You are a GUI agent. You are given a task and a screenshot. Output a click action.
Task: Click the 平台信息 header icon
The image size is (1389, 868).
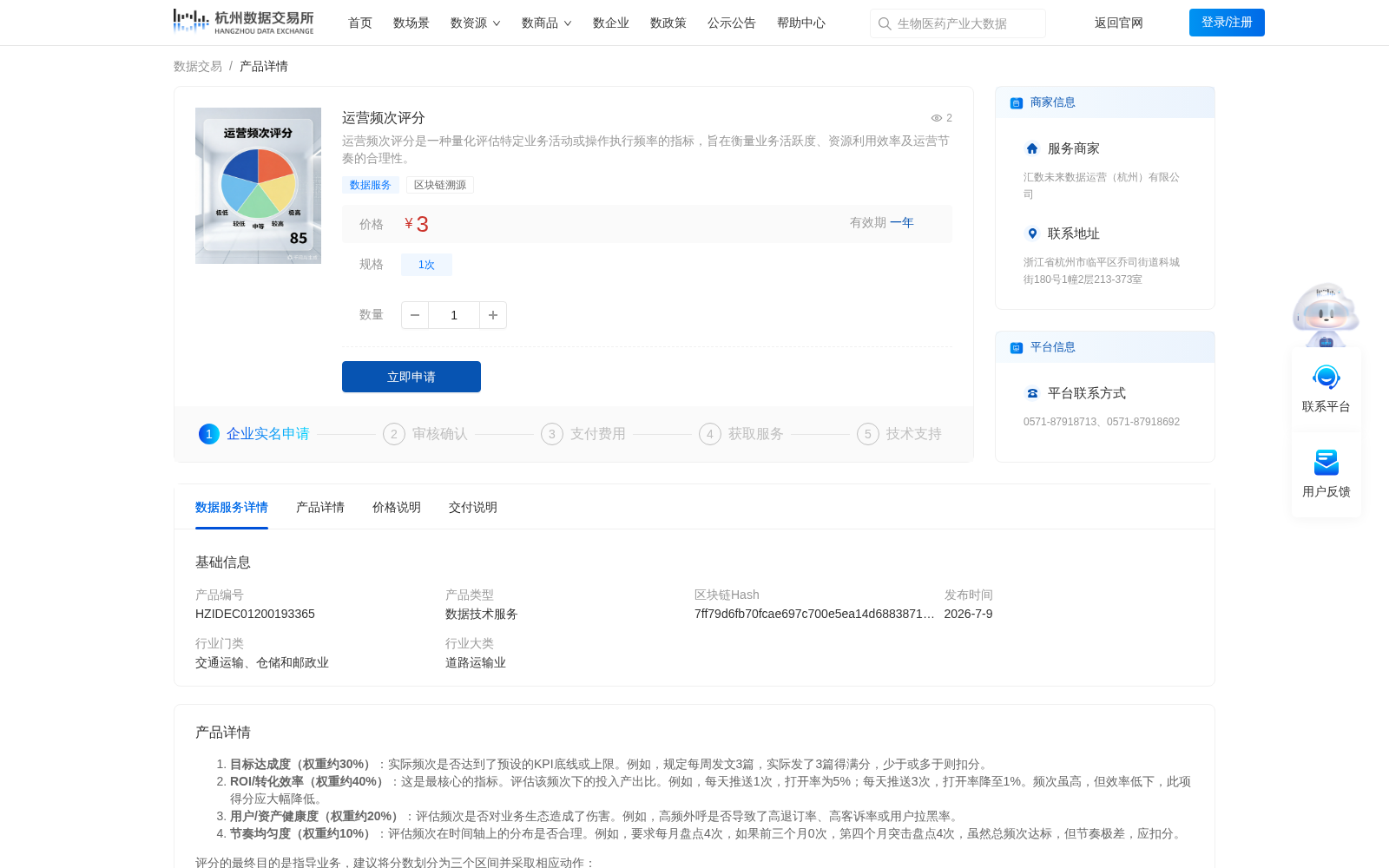click(1017, 348)
